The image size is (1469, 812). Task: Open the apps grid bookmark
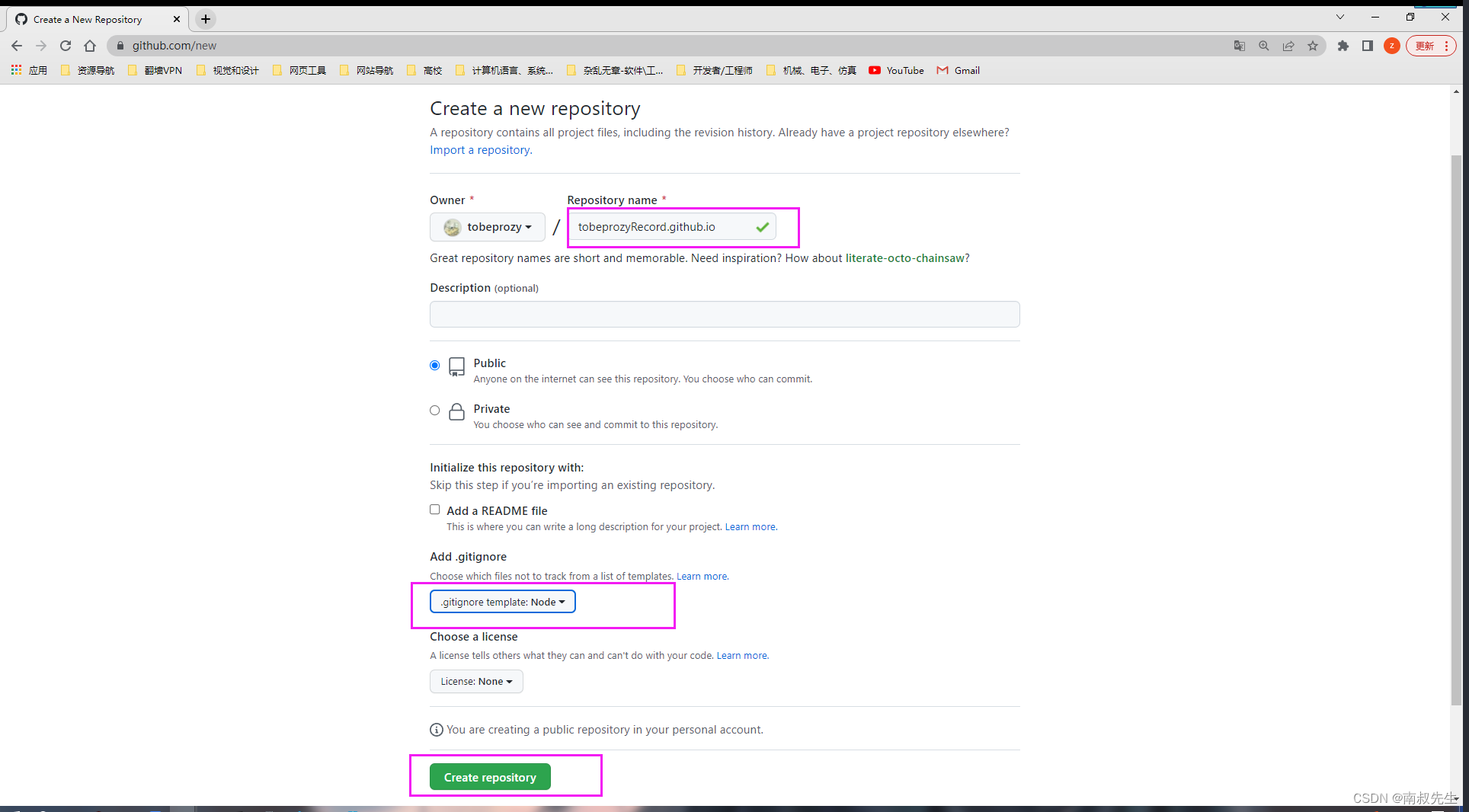(x=29, y=70)
